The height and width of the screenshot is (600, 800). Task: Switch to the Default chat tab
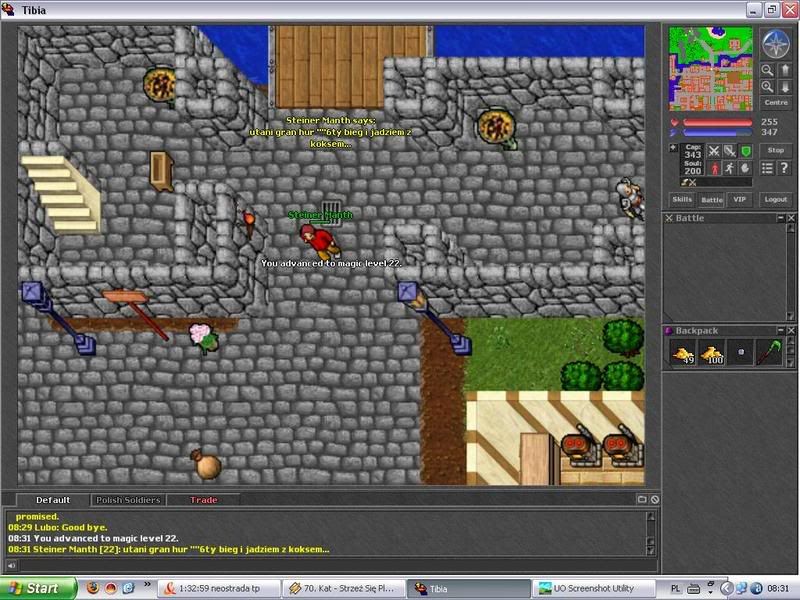coord(53,500)
